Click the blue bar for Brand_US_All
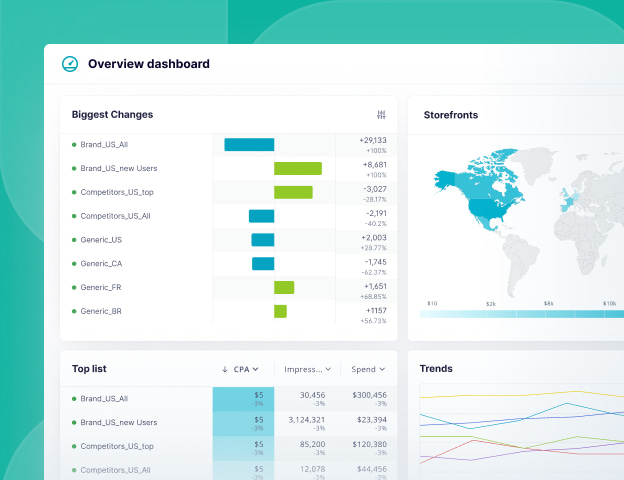Screen dimensions: 624x480 click(249, 145)
